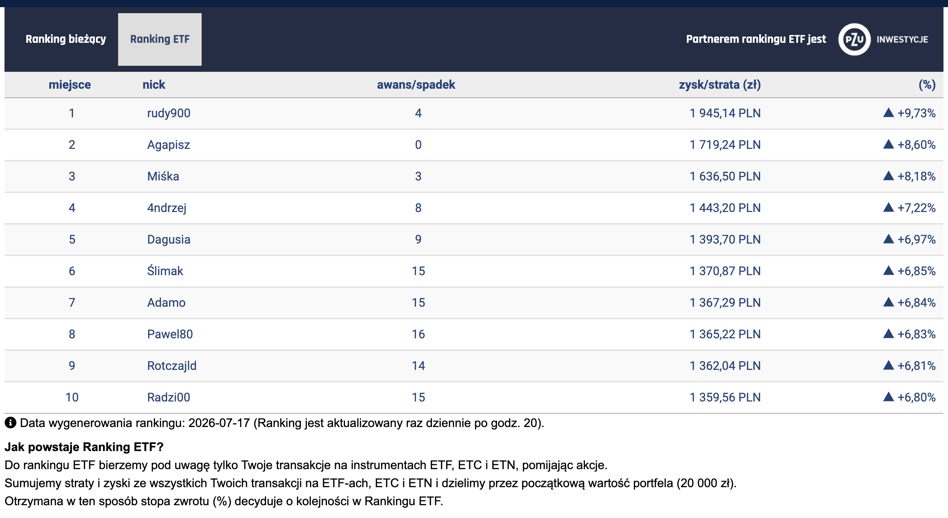Click the profit value 1 362,04 PLN

pyautogui.click(x=725, y=366)
